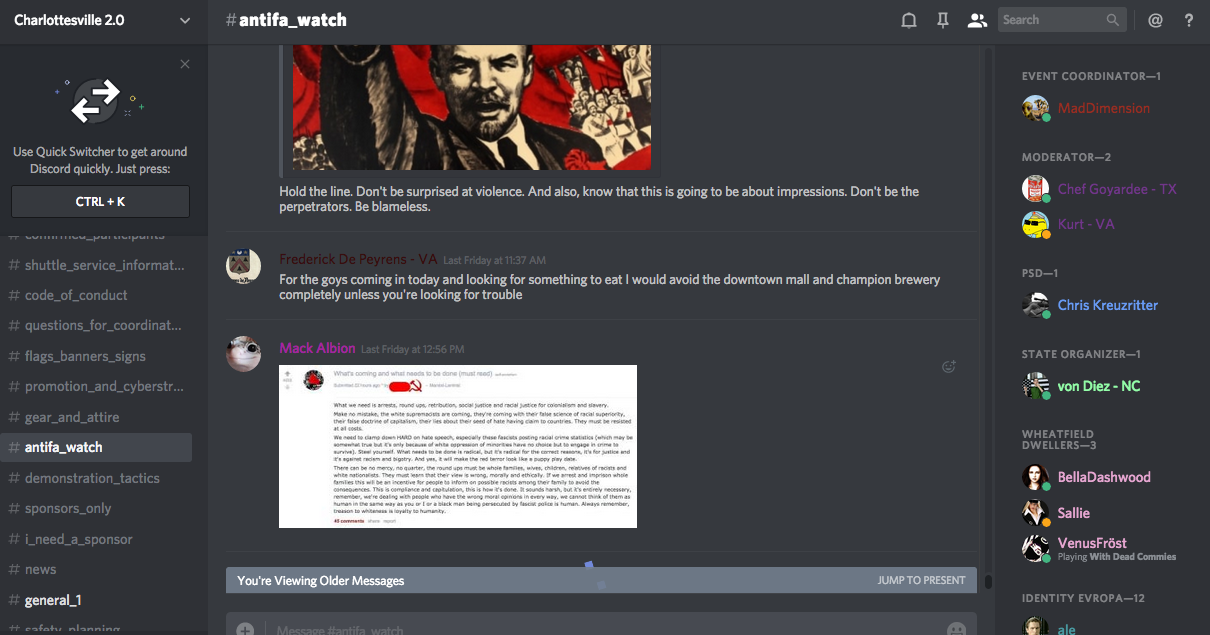Viewport: 1210px width, 635px height.
Task: Show pinned messages with pin icon
Action: [x=943, y=20]
